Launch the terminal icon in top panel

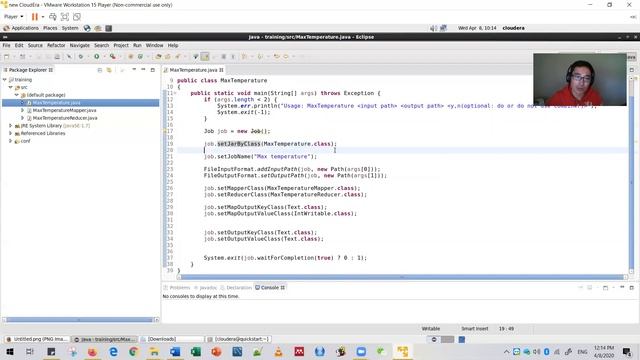click(109, 28)
